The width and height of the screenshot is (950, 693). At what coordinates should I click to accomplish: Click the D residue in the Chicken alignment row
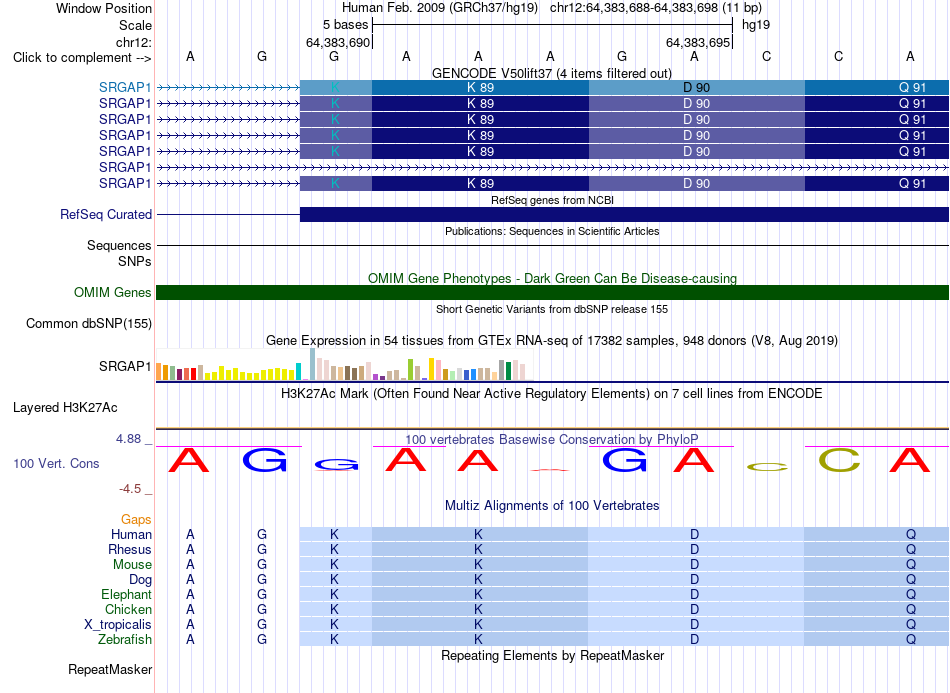(x=694, y=609)
